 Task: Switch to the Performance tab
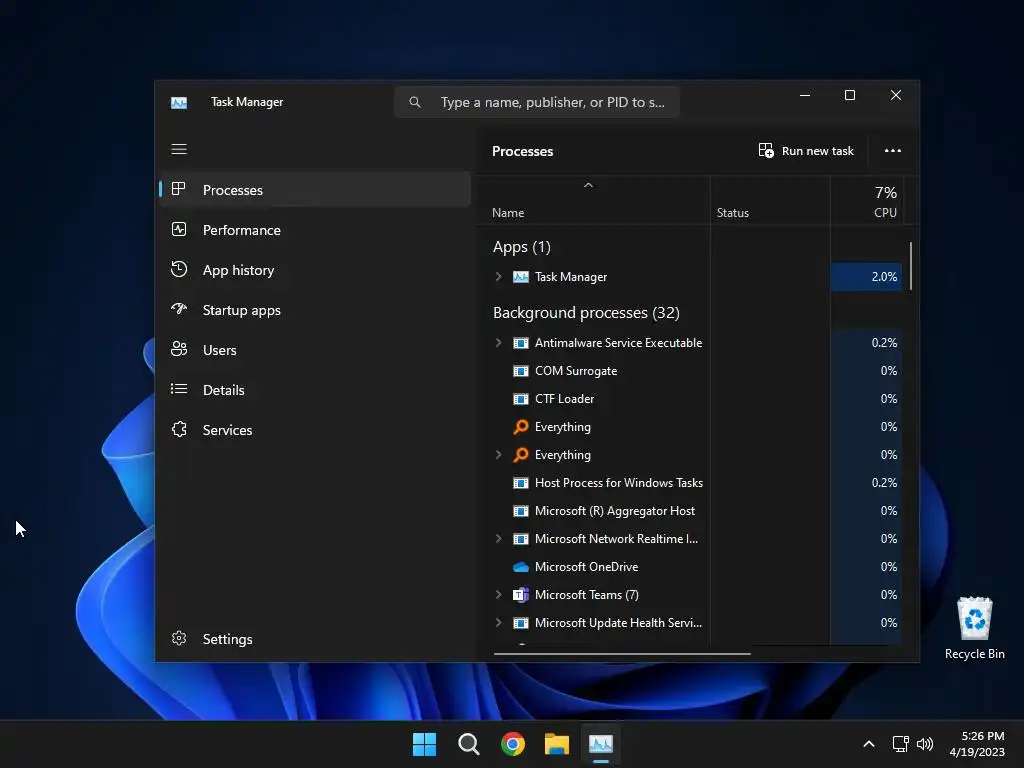315,230
